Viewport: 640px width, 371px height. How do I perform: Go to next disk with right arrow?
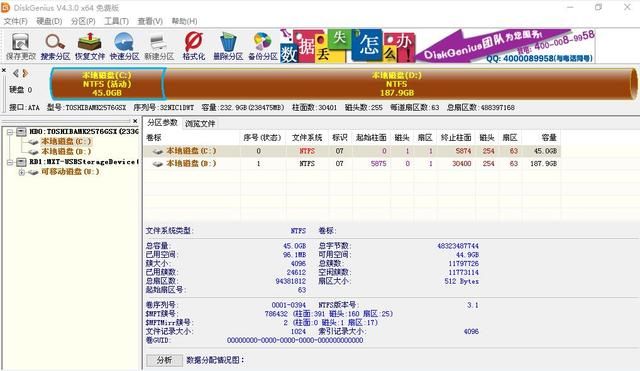point(25,73)
